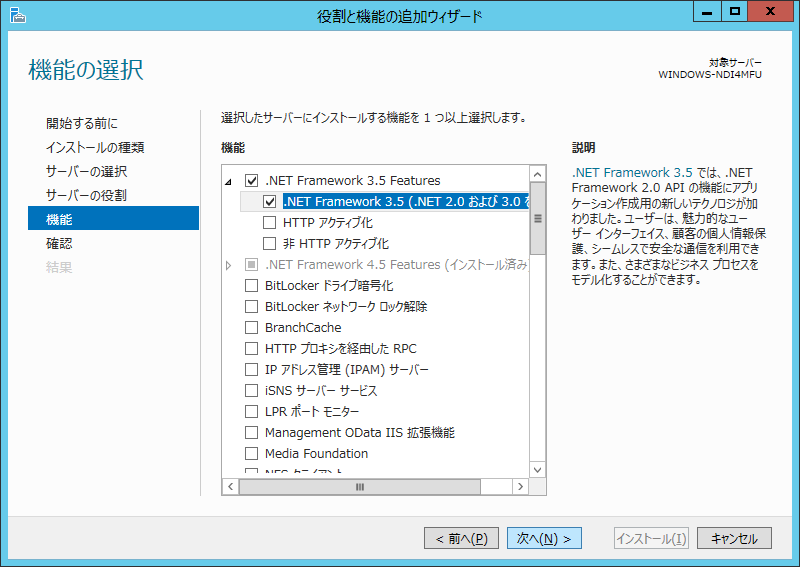Screen dimensions: 800x567
Task: Click the wizard icon in the title bar
Action: click(15, 14)
